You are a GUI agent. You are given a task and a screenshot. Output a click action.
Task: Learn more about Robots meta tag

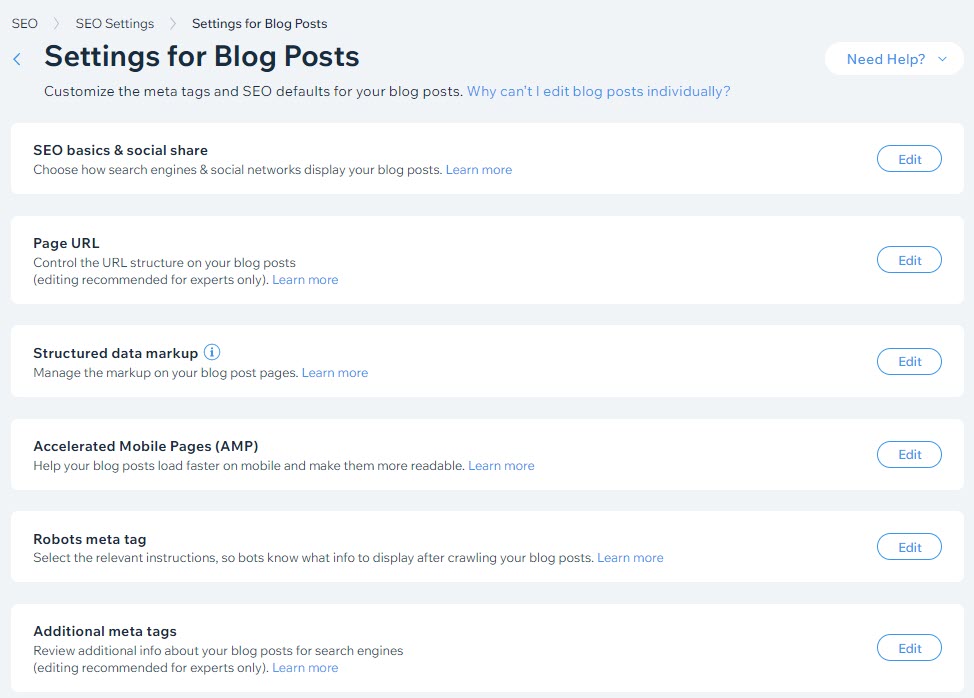point(630,558)
